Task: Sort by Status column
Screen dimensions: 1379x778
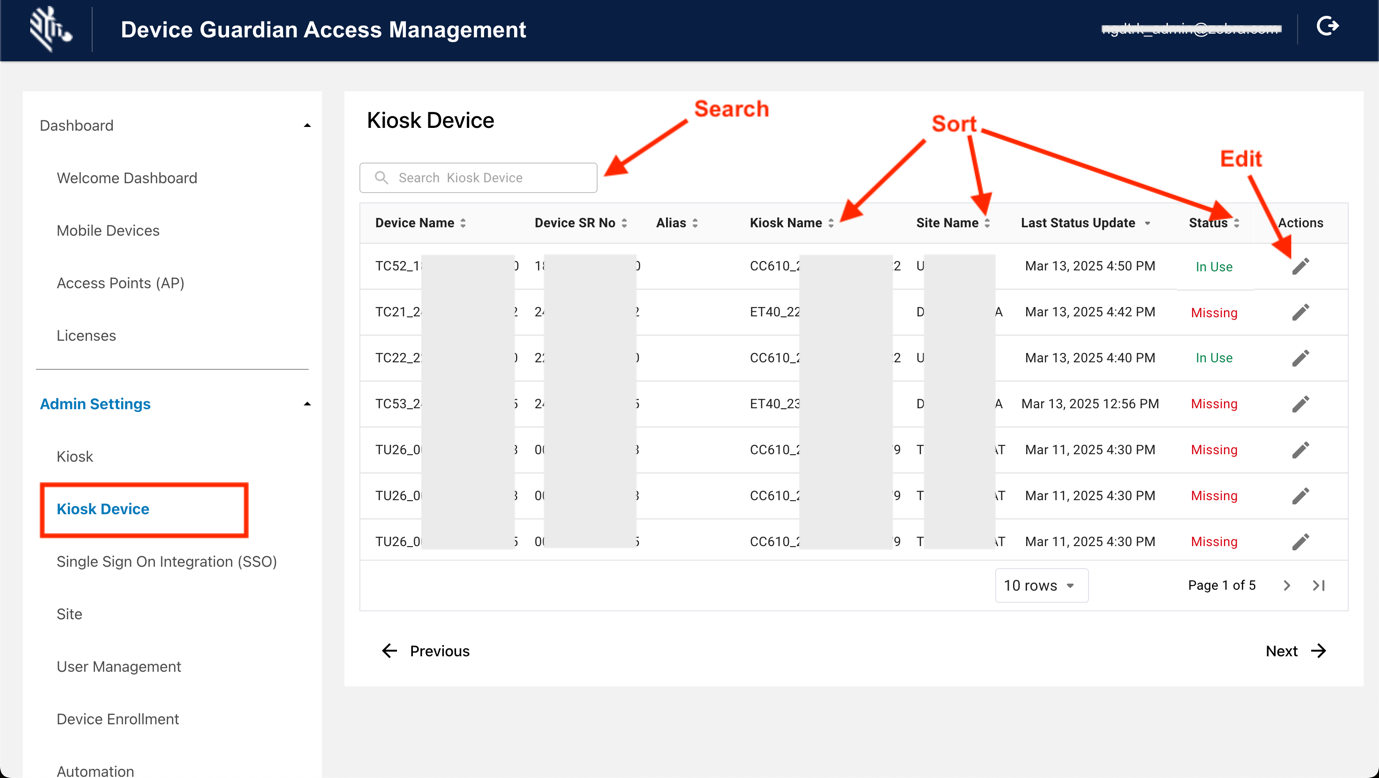Action: click(x=1237, y=223)
